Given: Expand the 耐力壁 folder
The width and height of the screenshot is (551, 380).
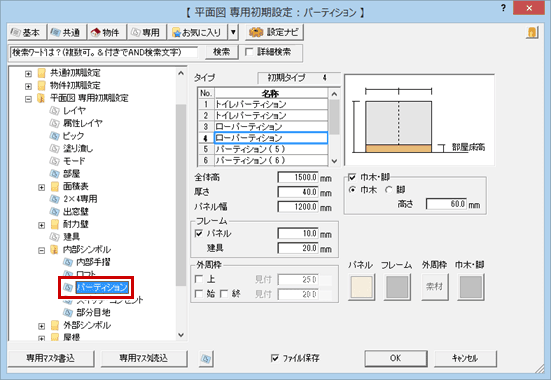Looking at the screenshot, I should click(x=41, y=225).
